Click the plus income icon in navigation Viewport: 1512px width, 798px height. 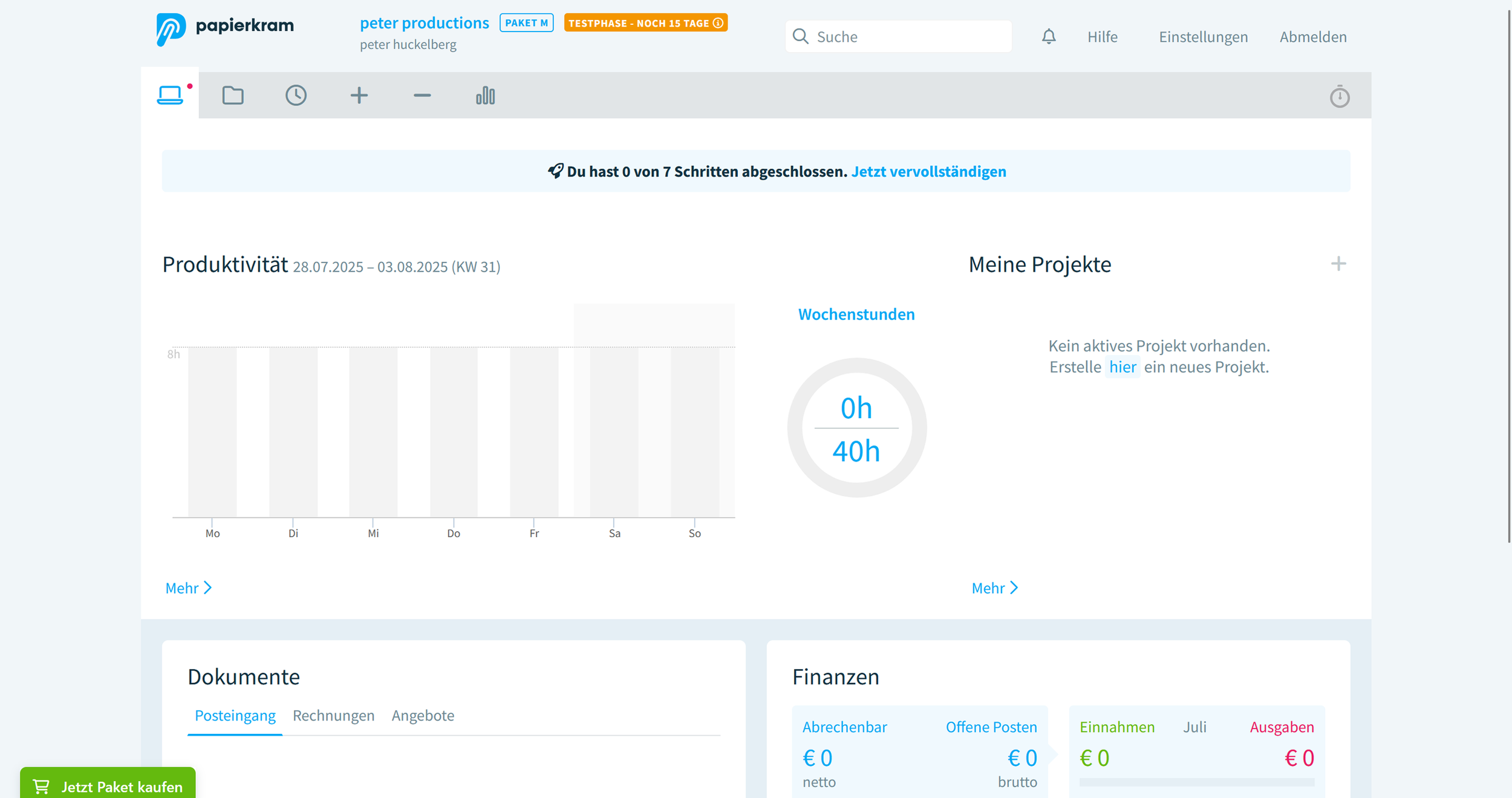pyautogui.click(x=359, y=96)
